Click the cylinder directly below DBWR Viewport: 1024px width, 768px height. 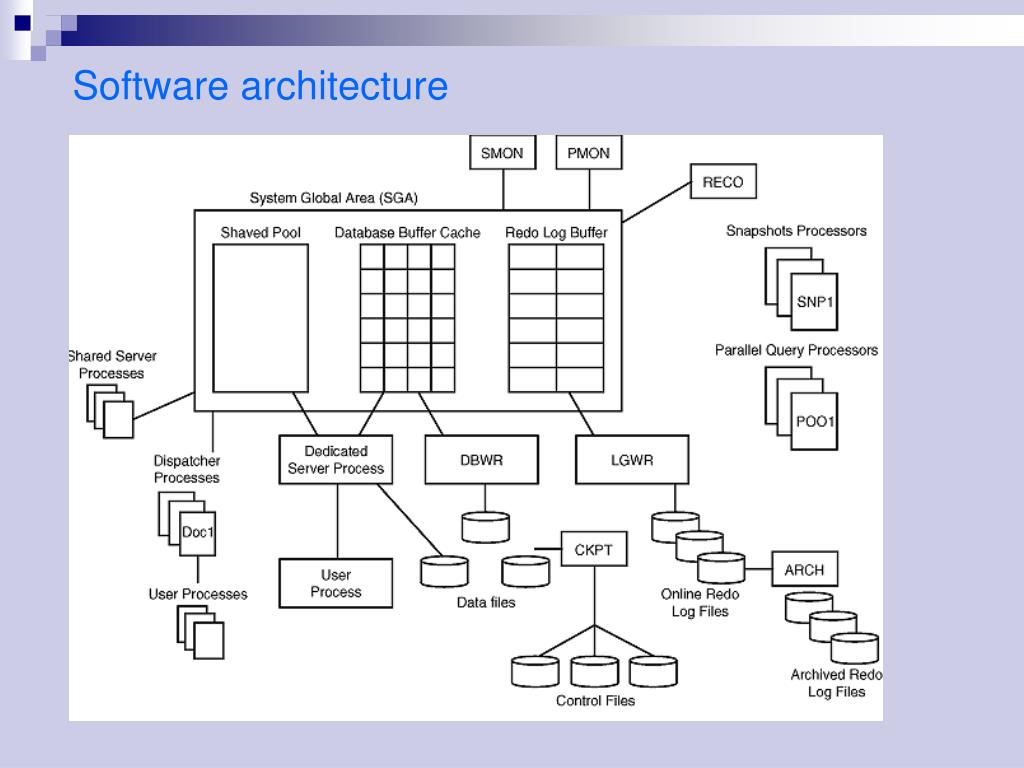coord(485,527)
